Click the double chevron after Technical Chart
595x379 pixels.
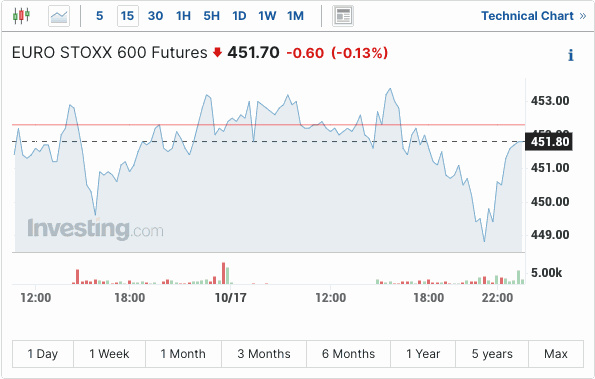[583, 16]
